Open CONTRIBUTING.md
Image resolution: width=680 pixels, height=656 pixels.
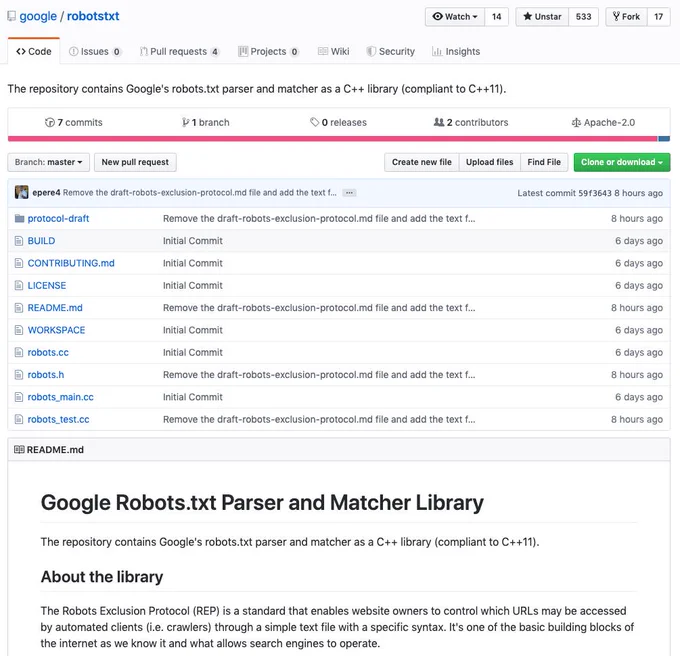point(71,263)
